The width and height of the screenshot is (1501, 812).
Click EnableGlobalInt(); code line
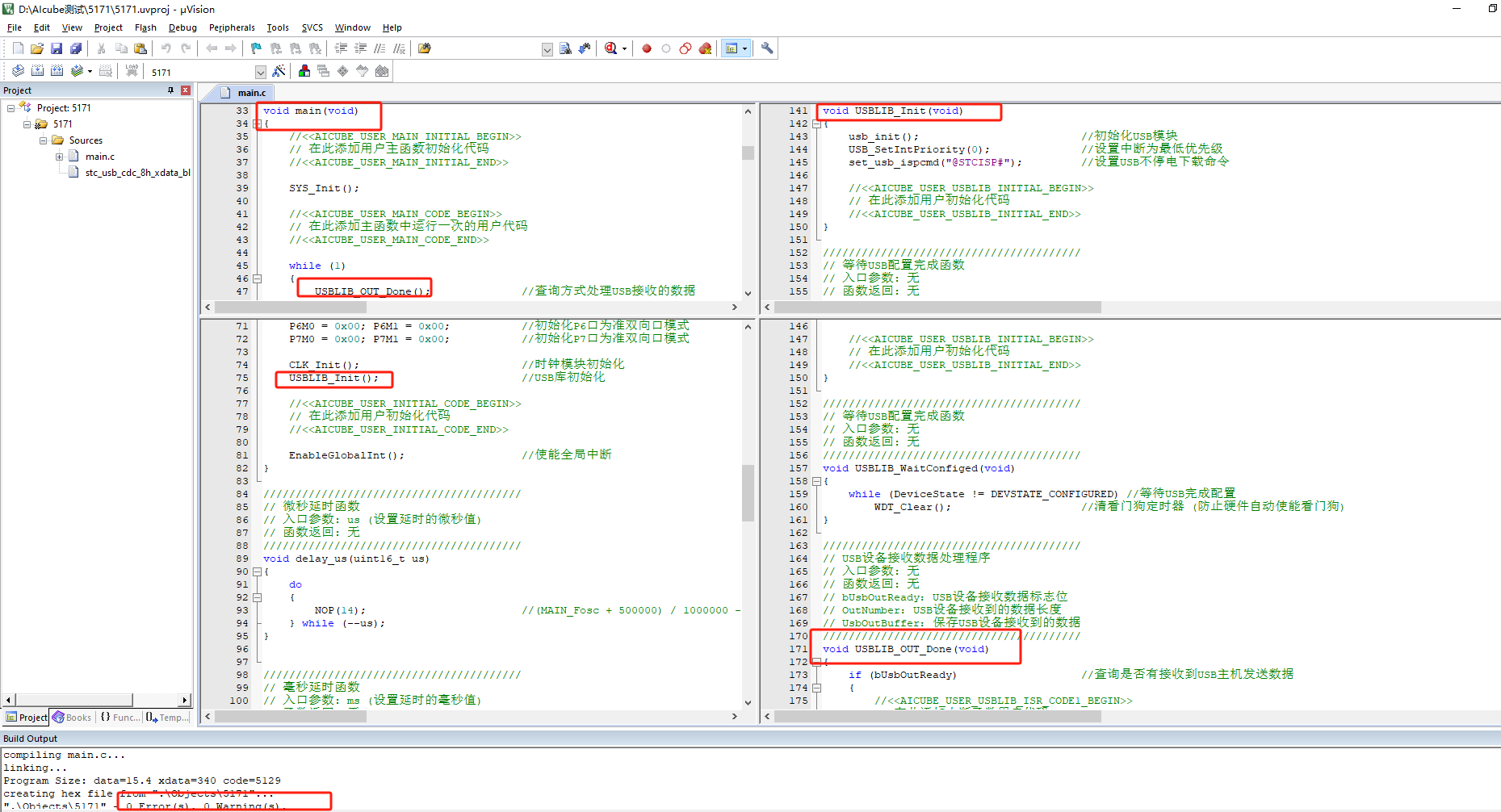(346, 455)
